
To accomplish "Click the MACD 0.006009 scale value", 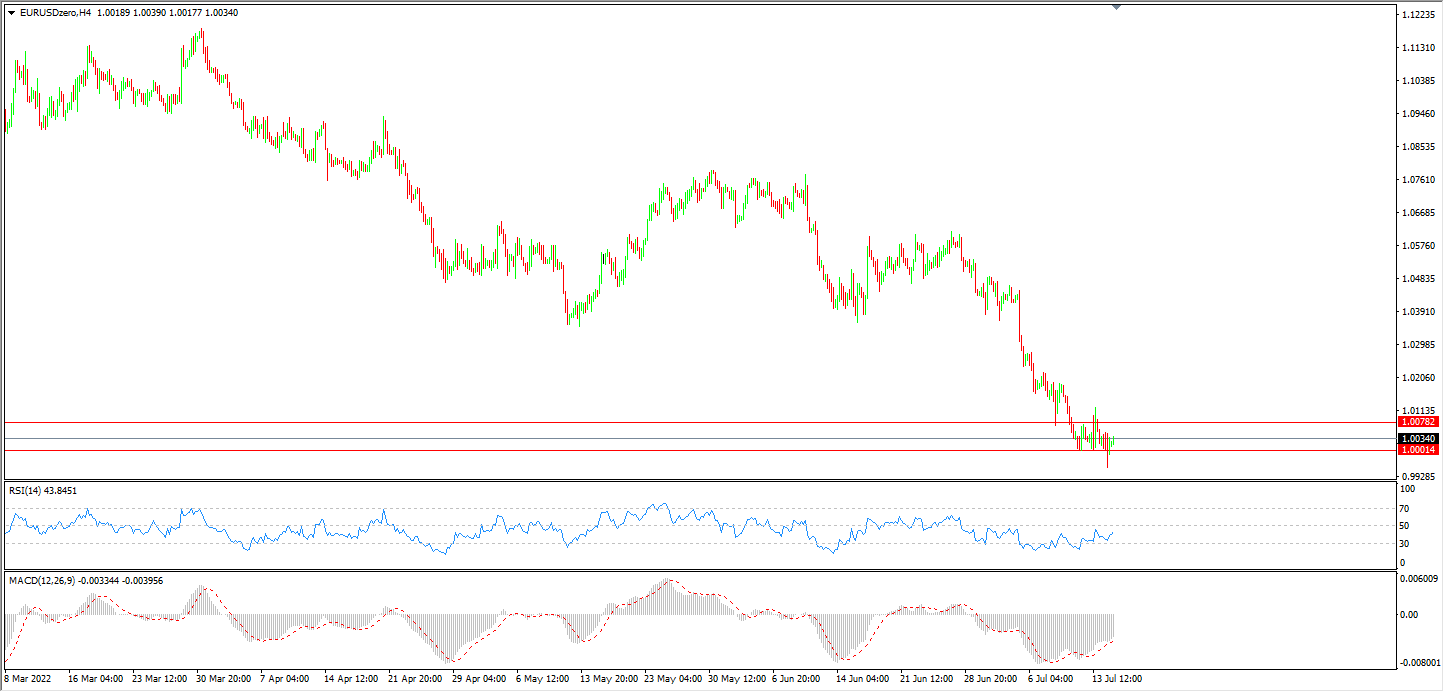I will click(x=1419, y=579).
